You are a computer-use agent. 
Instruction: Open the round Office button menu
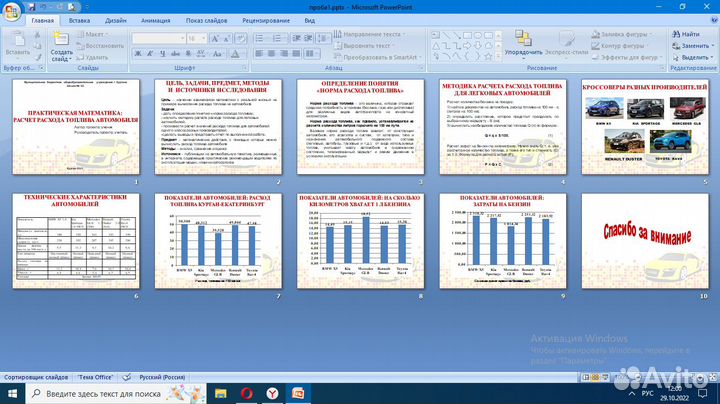click(11, 11)
